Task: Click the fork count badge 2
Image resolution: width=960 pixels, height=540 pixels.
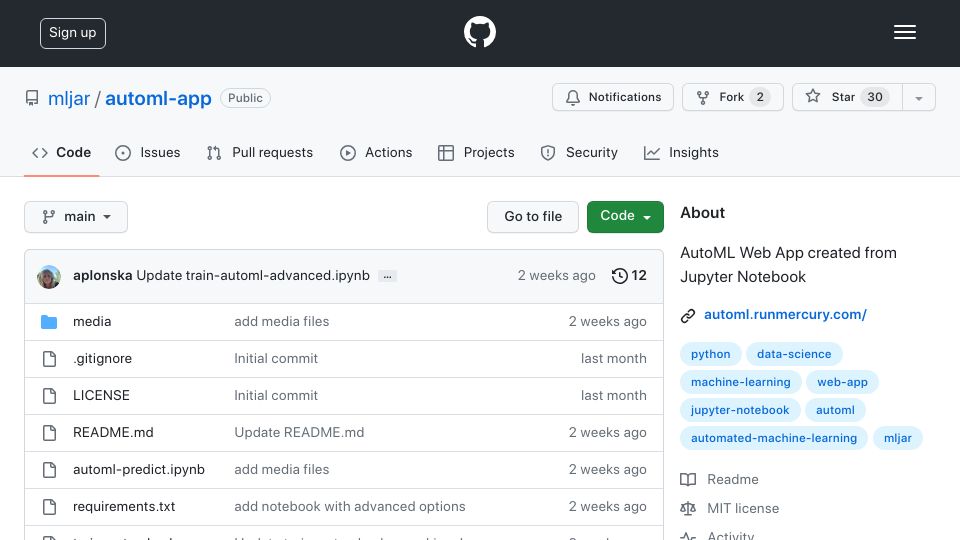Action: (760, 97)
